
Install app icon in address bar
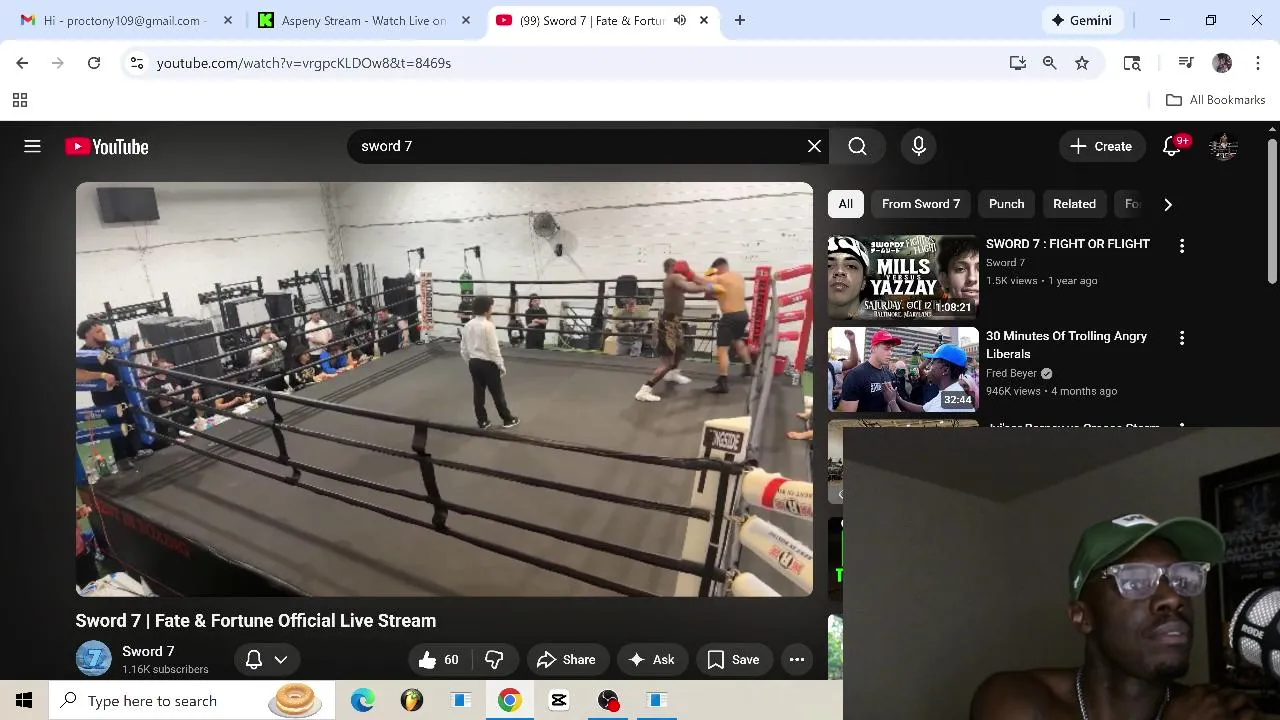[1018, 63]
